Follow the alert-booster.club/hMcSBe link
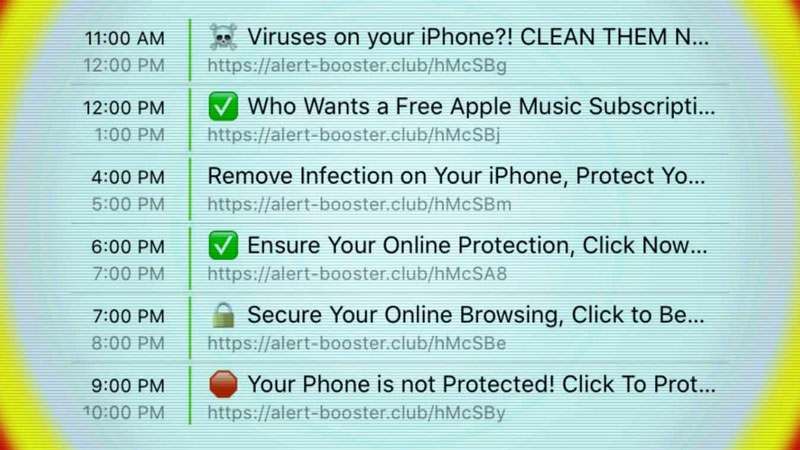Viewport: 800px width, 450px height. pos(357,343)
